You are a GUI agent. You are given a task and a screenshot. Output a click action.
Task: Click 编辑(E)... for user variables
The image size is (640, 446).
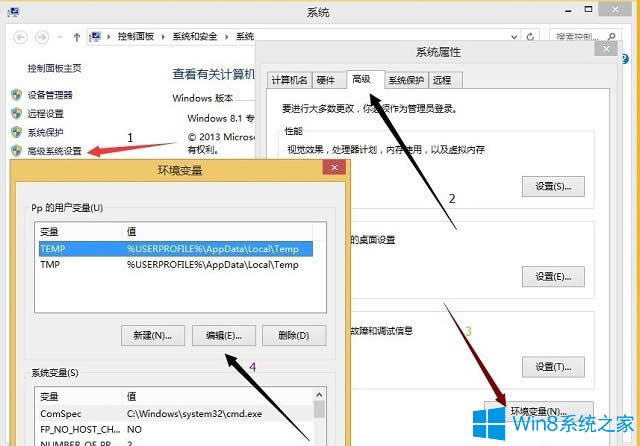(224, 335)
